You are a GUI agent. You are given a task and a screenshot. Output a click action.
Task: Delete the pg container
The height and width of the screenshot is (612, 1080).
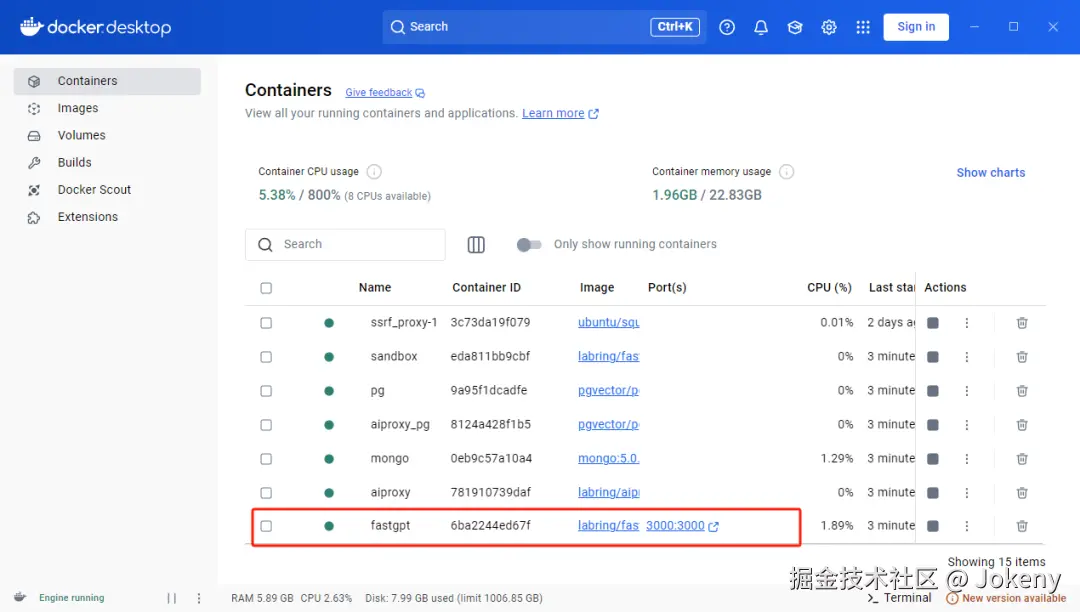1021,390
